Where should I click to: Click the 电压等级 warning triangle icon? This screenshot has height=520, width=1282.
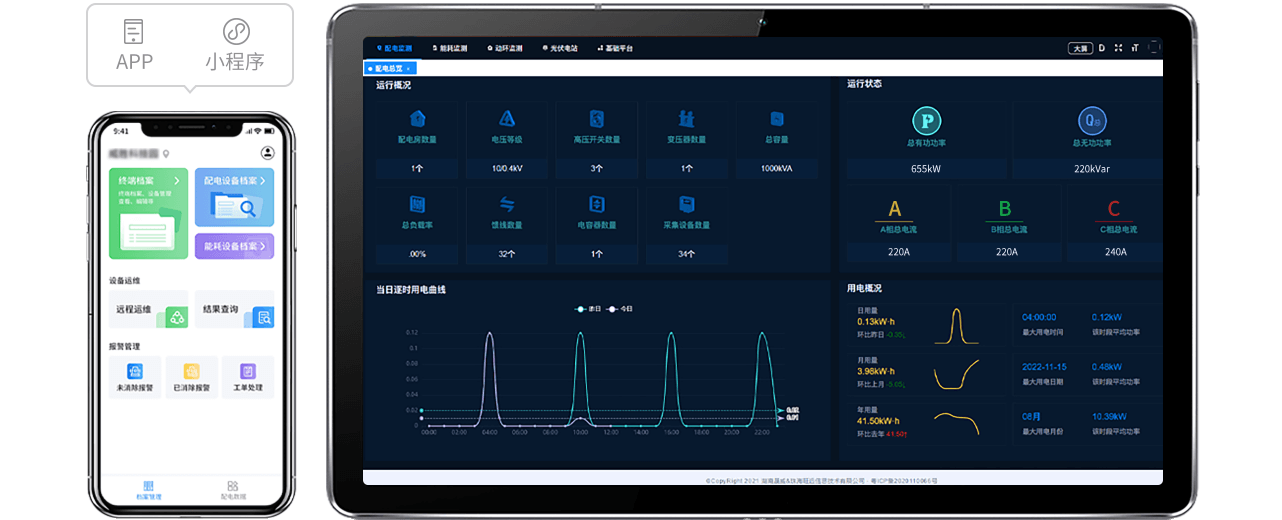click(x=507, y=118)
